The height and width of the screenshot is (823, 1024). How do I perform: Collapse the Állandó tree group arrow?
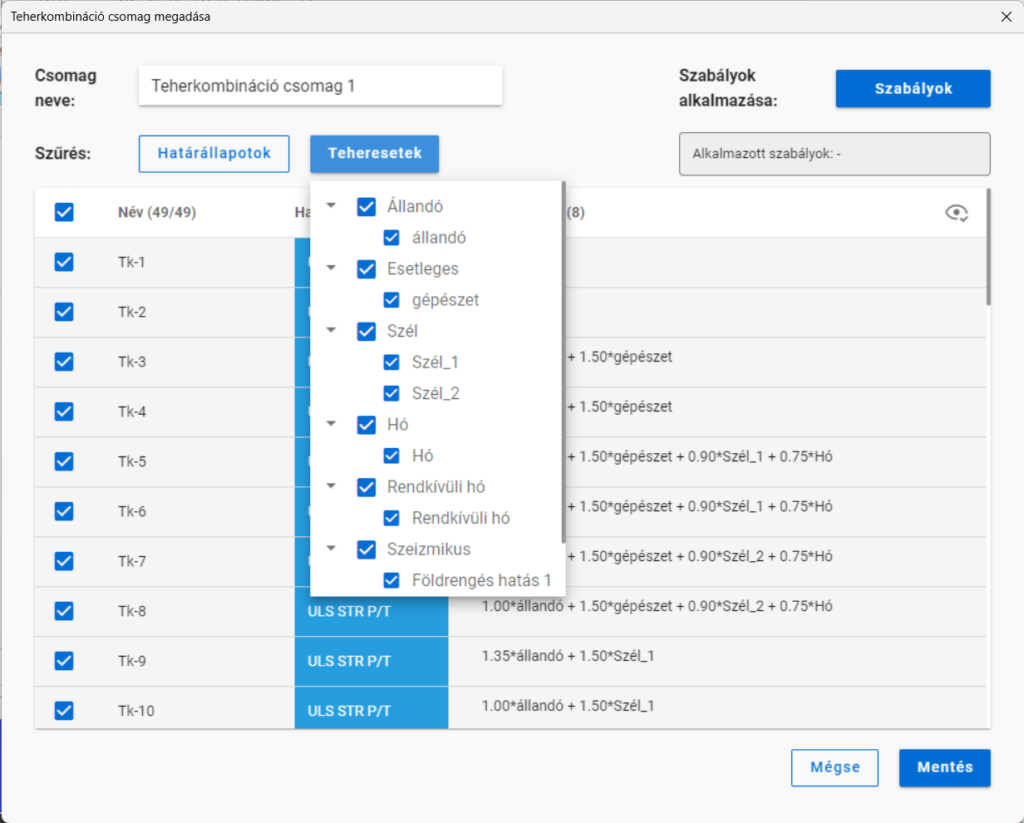click(x=331, y=206)
